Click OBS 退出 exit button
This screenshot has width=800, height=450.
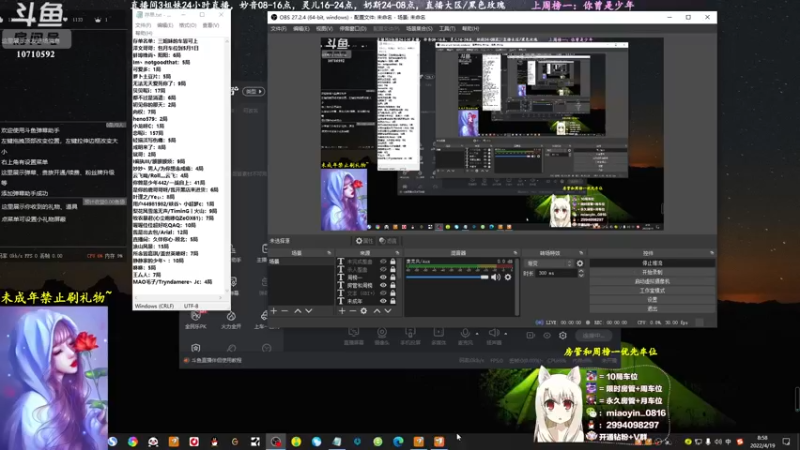652,309
